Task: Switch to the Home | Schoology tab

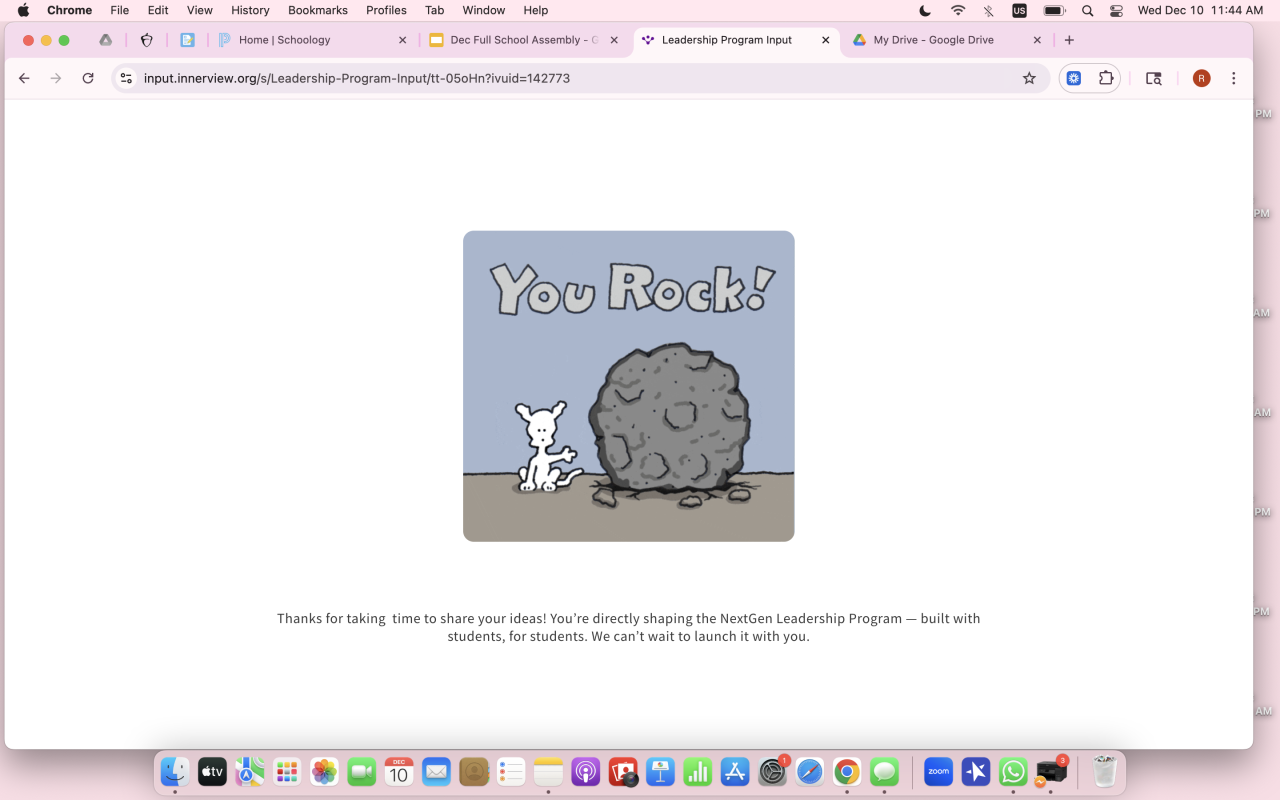Action: 284,40
